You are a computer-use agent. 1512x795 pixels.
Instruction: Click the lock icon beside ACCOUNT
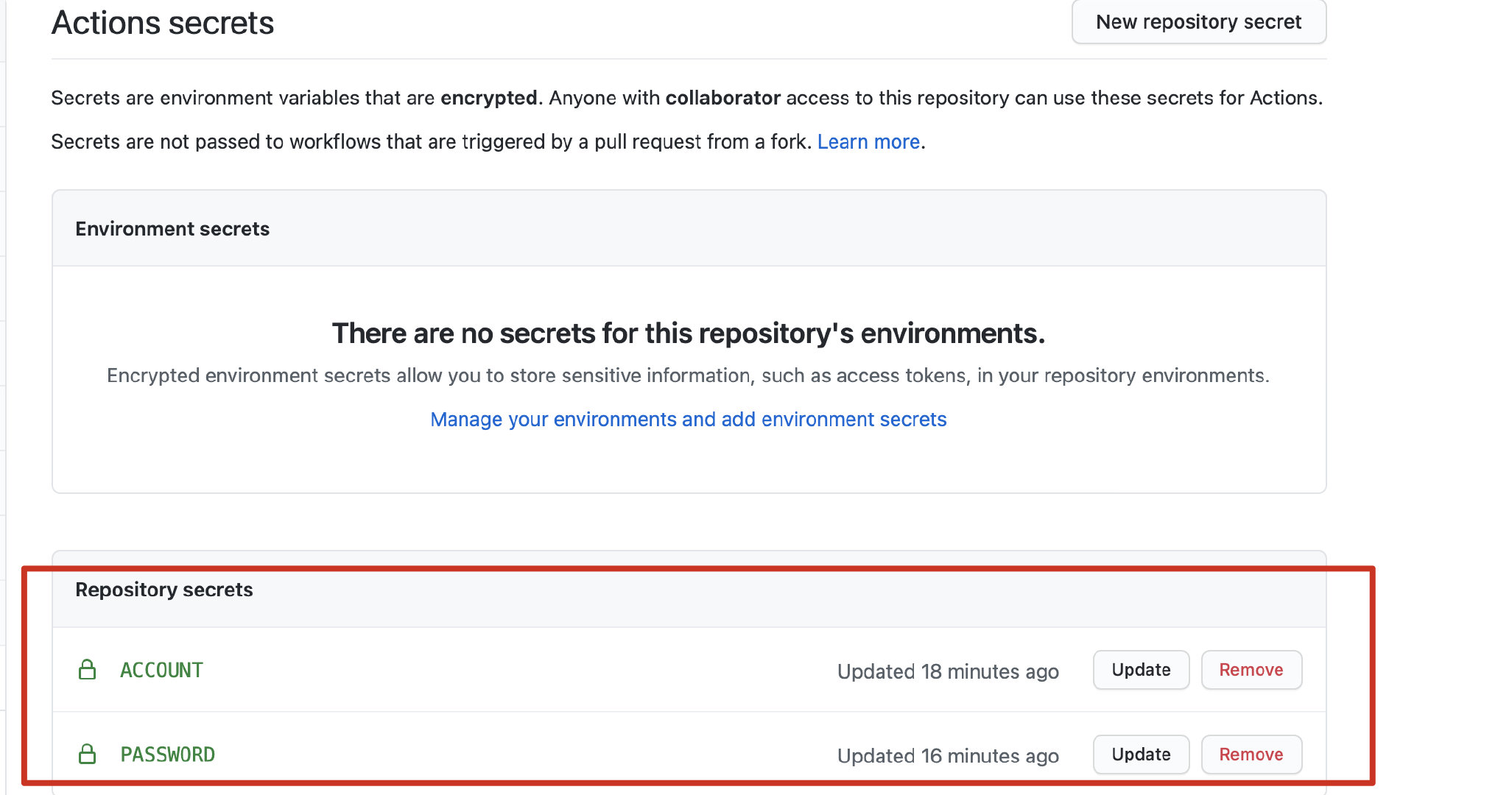click(x=87, y=669)
